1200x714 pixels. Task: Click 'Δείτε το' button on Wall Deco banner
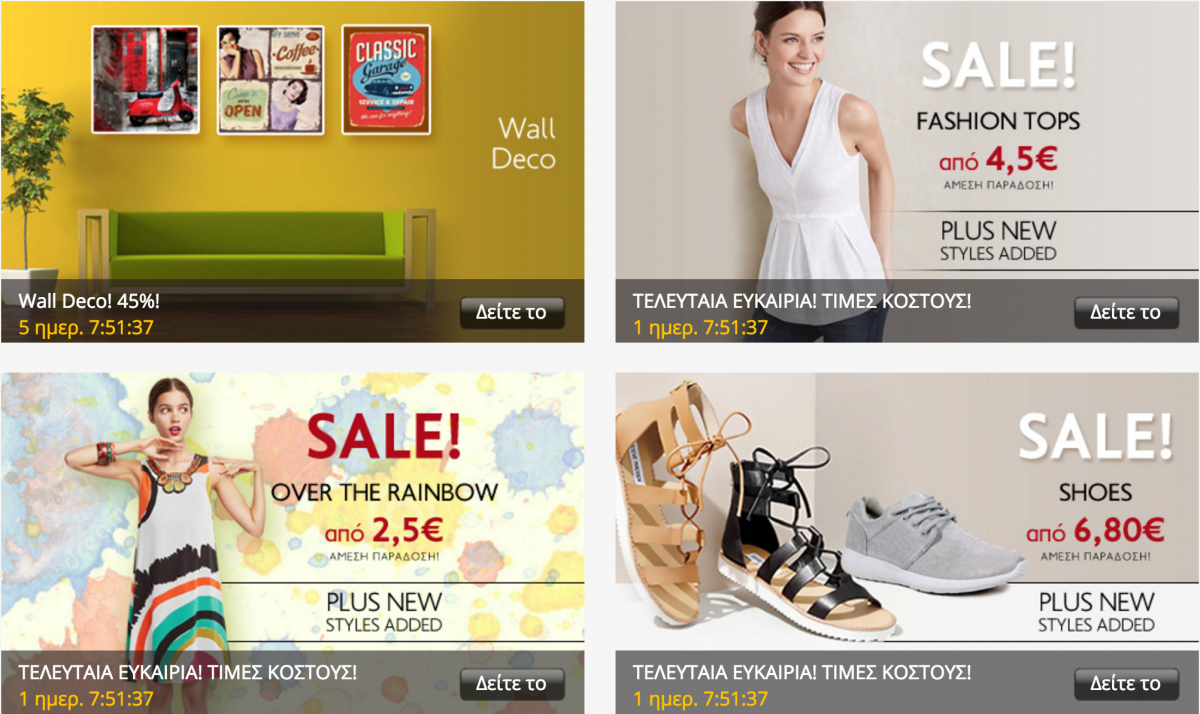click(512, 312)
